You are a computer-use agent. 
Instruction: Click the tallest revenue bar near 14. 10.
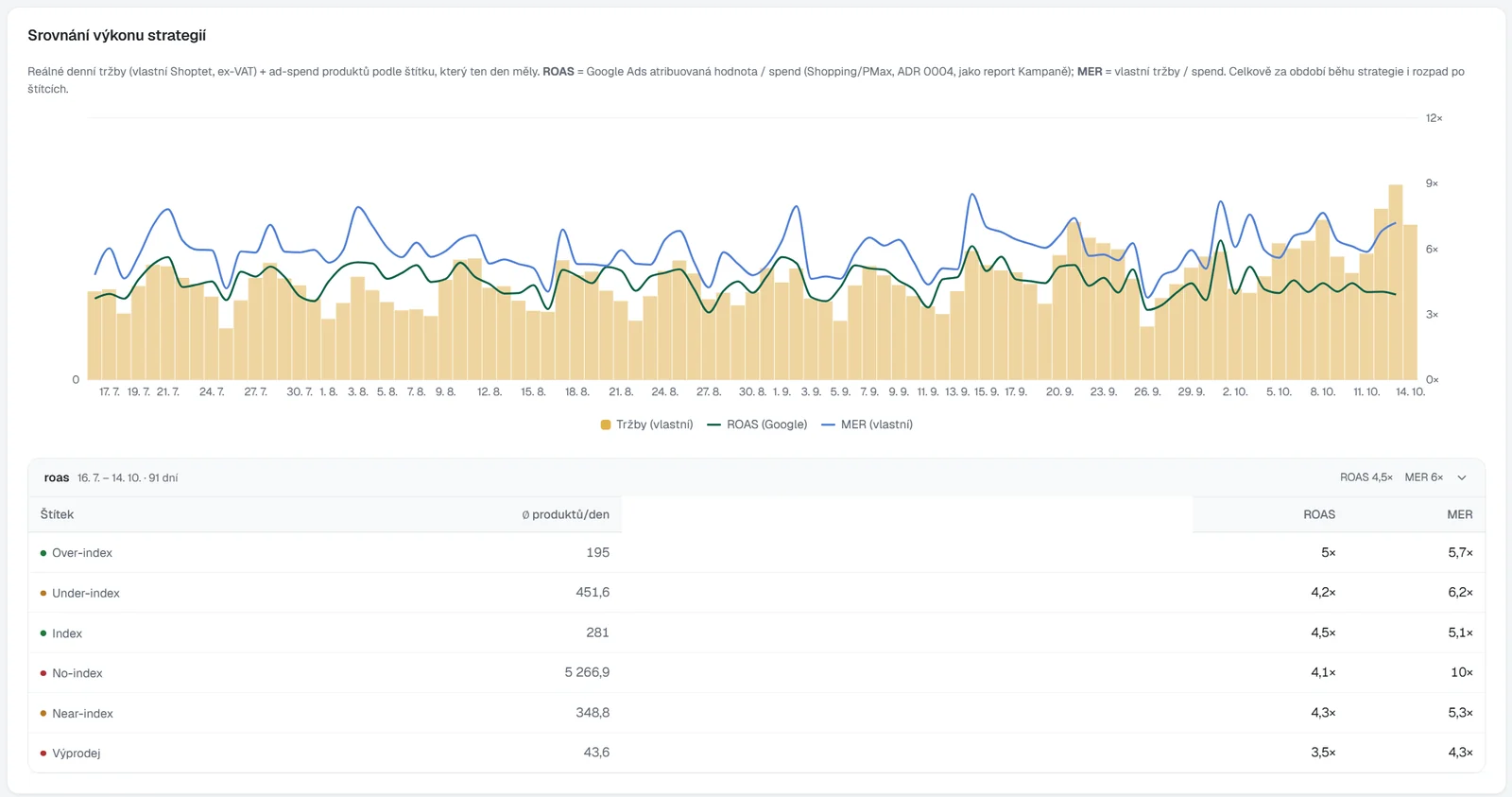tap(1395, 282)
